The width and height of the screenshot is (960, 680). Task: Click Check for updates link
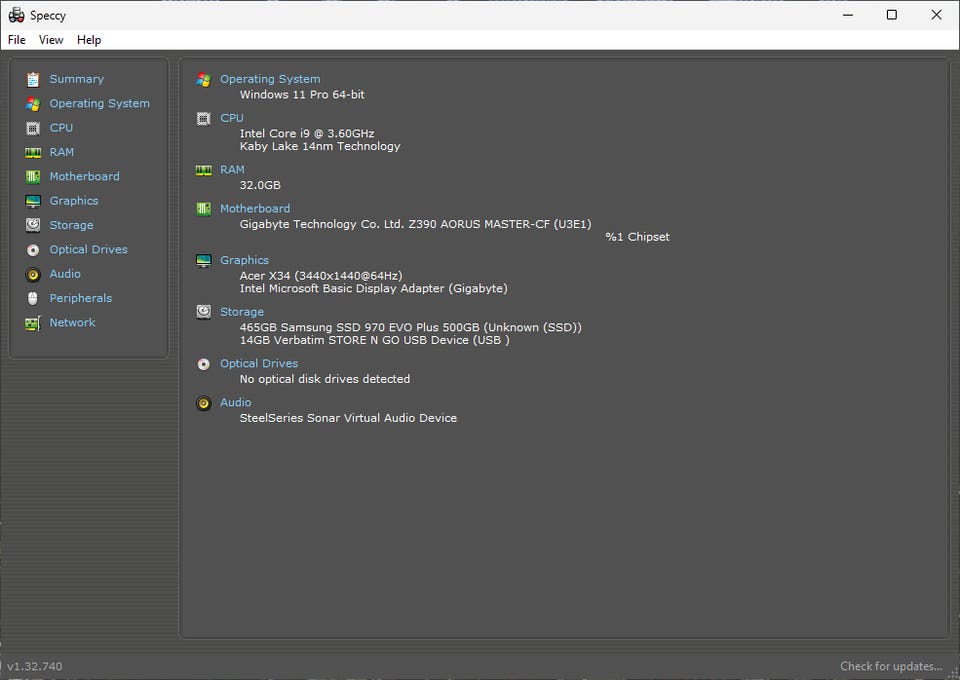891,666
